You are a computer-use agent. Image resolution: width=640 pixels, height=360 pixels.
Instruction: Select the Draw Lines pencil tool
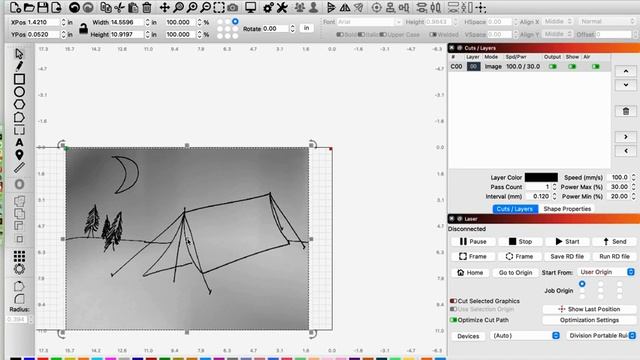coord(19,66)
